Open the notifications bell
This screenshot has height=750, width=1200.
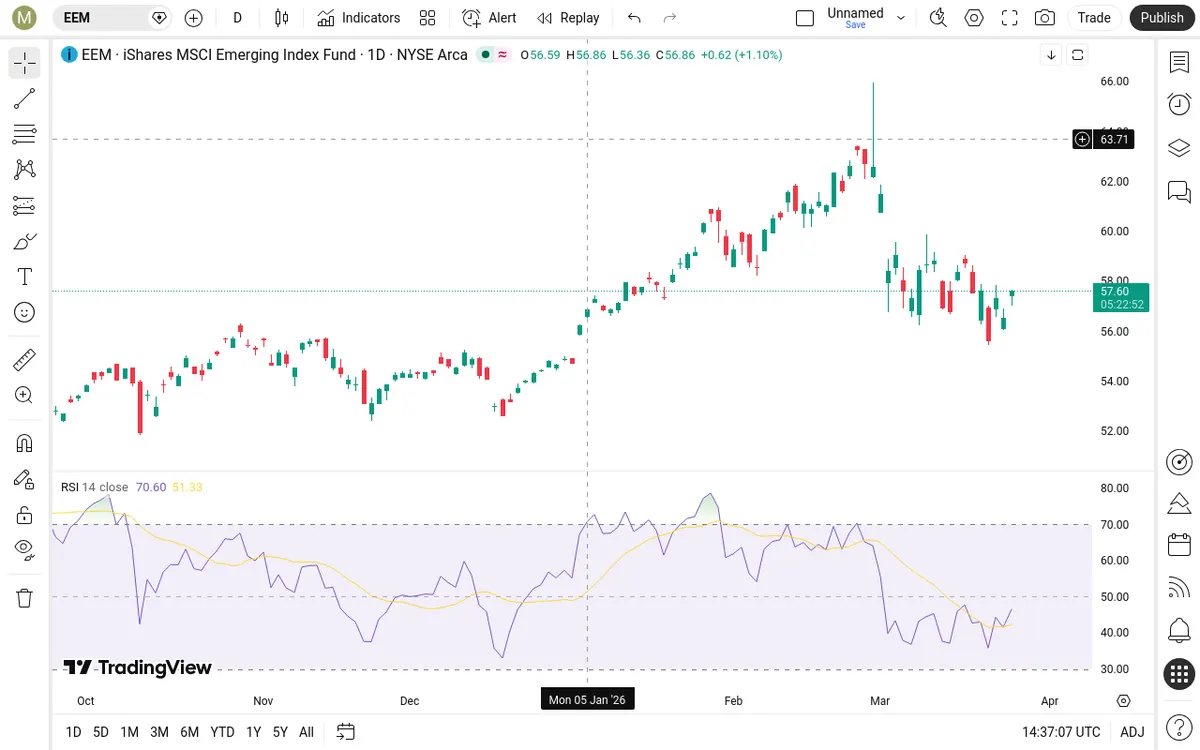coord(1179,631)
